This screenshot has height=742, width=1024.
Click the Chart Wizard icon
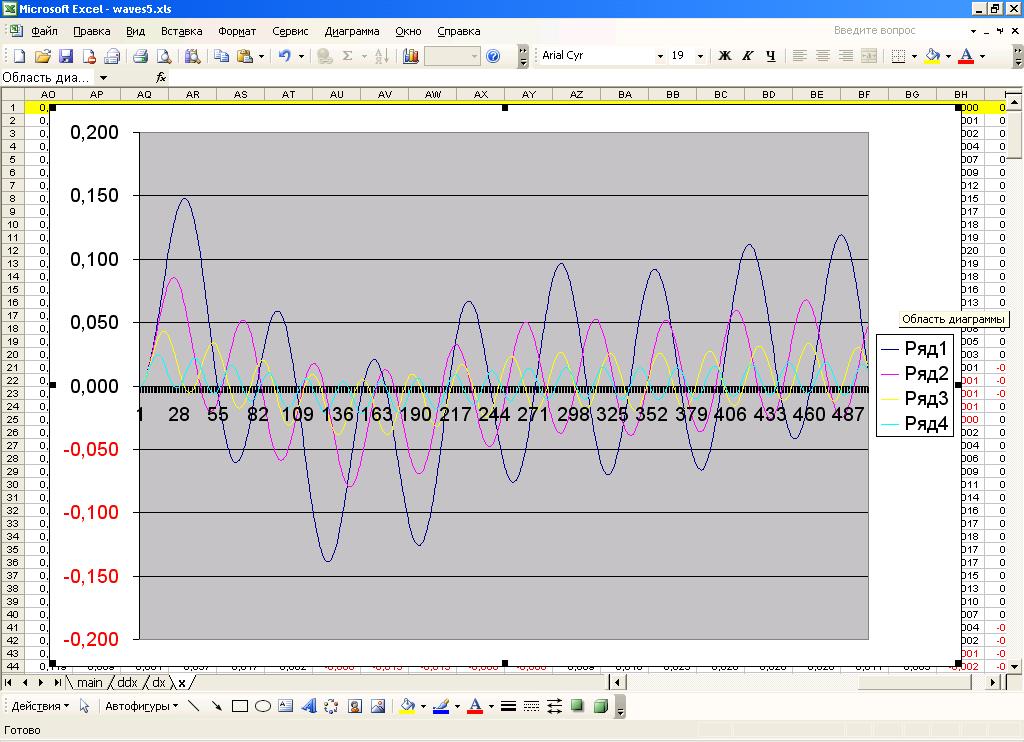[410, 56]
